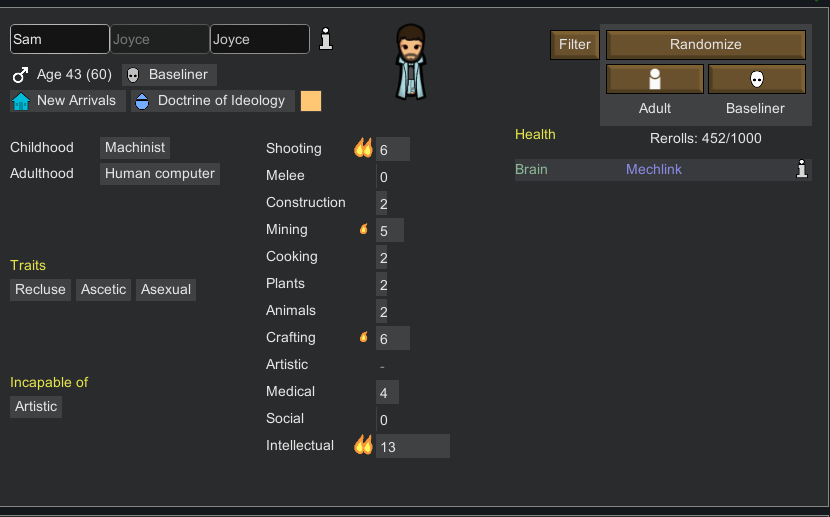Click the Mechlink hediff text
The height and width of the screenshot is (517, 830).
click(x=654, y=169)
